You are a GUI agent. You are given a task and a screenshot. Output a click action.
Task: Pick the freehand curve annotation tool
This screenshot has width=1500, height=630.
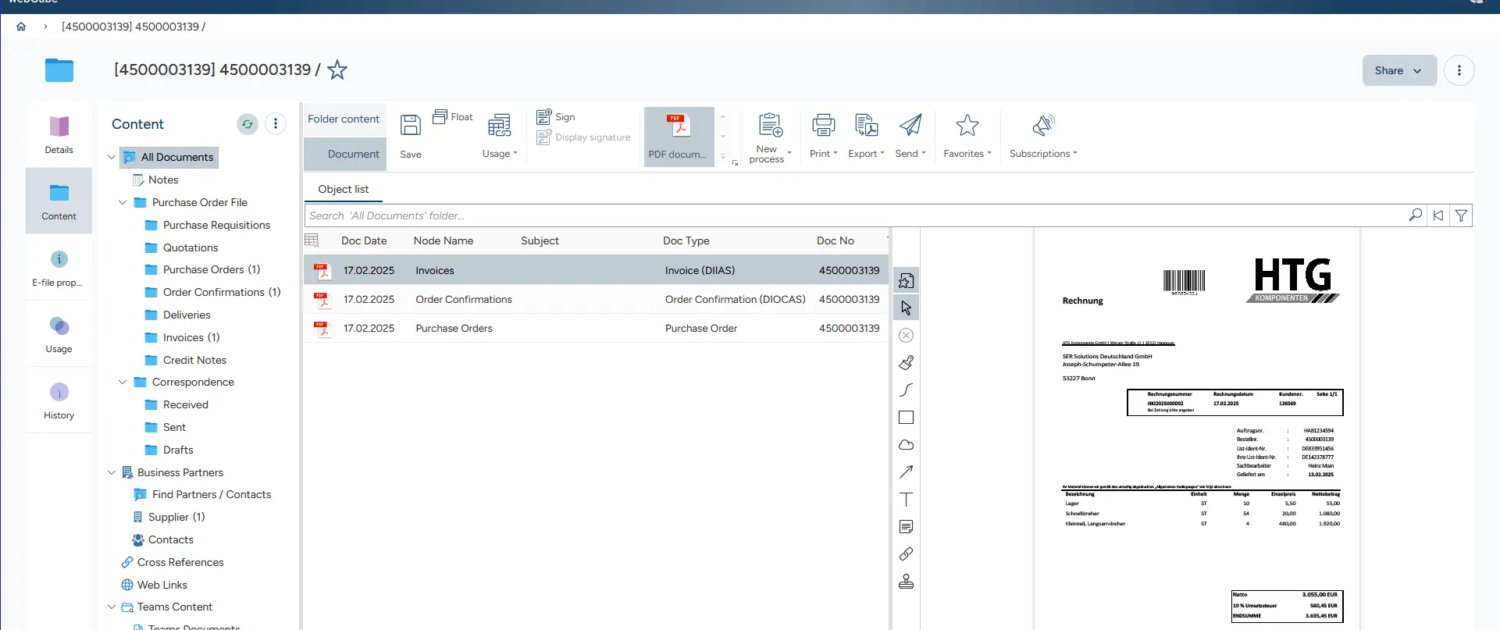pyautogui.click(x=906, y=390)
